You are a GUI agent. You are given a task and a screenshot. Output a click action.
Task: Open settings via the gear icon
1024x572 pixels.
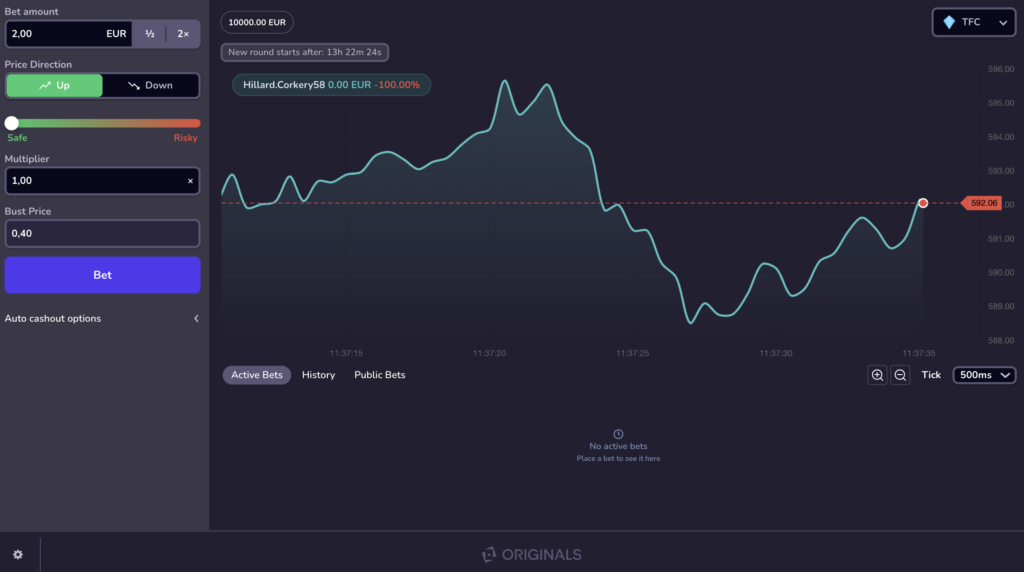pyautogui.click(x=18, y=554)
